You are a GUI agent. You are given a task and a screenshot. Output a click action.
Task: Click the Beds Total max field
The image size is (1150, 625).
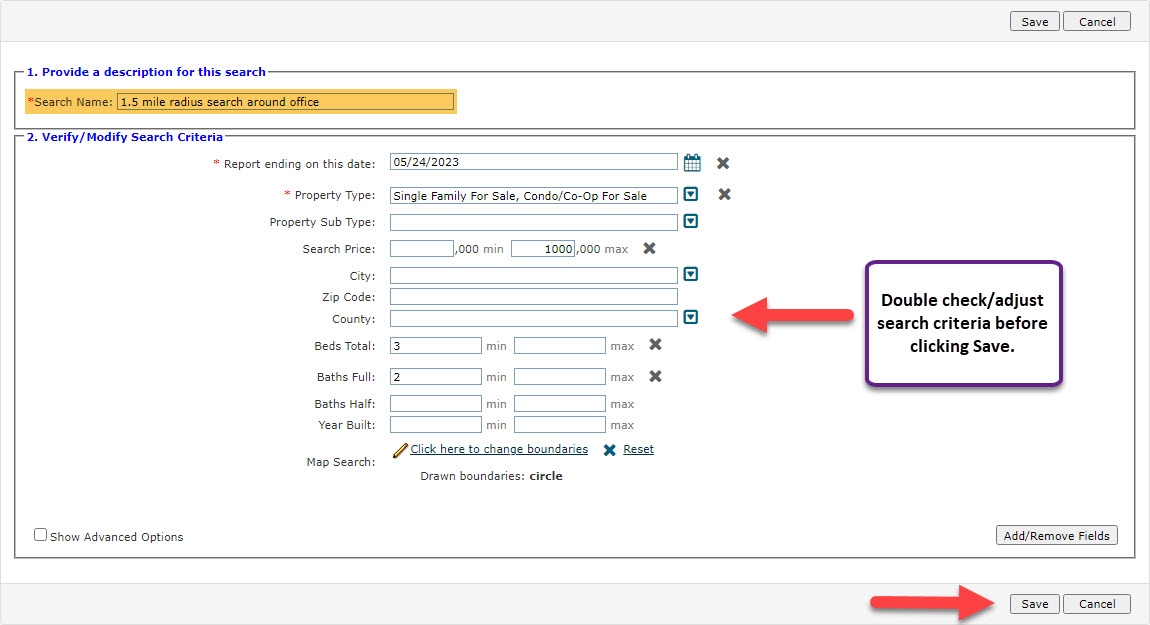click(x=560, y=346)
